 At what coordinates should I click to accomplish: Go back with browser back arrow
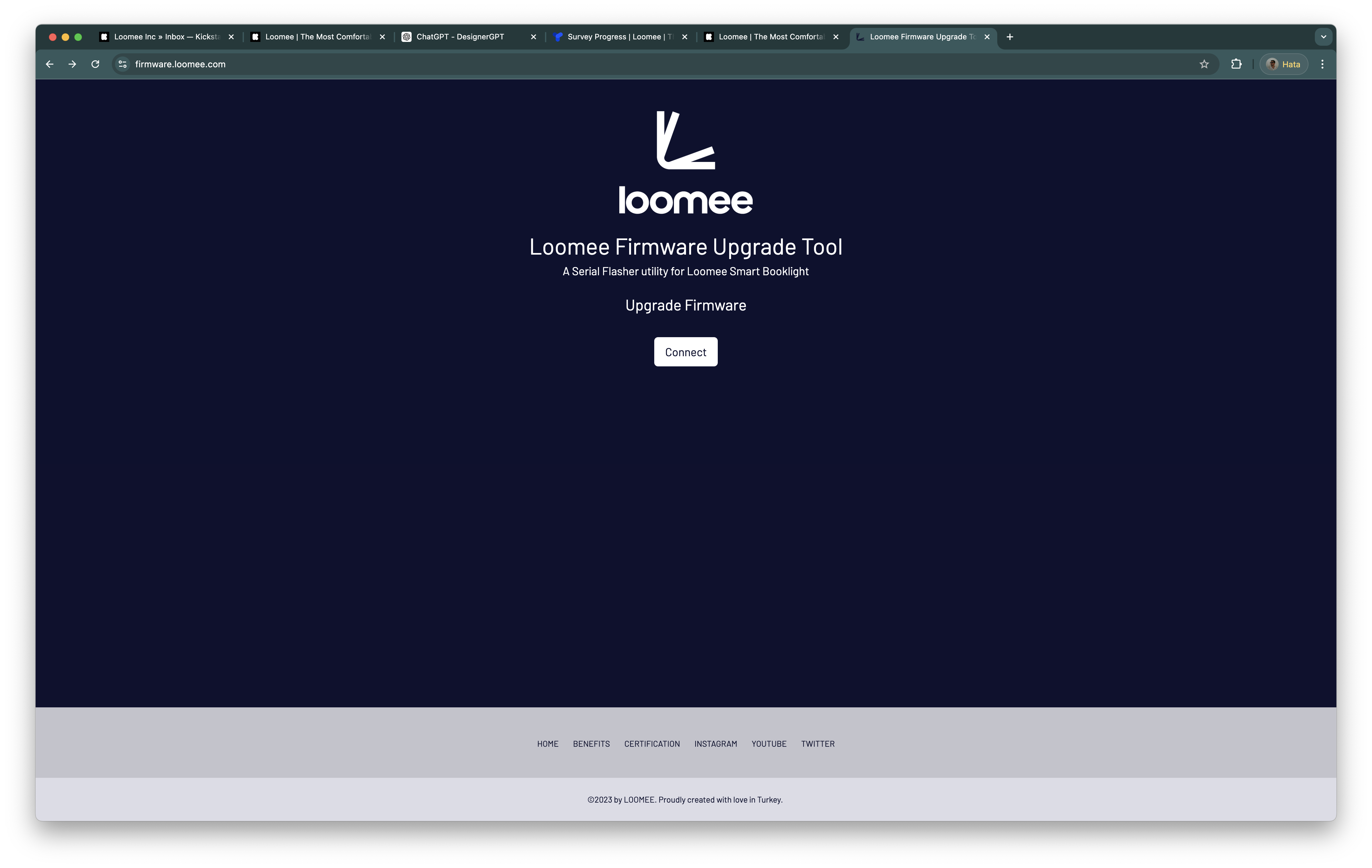pos(50,64)
